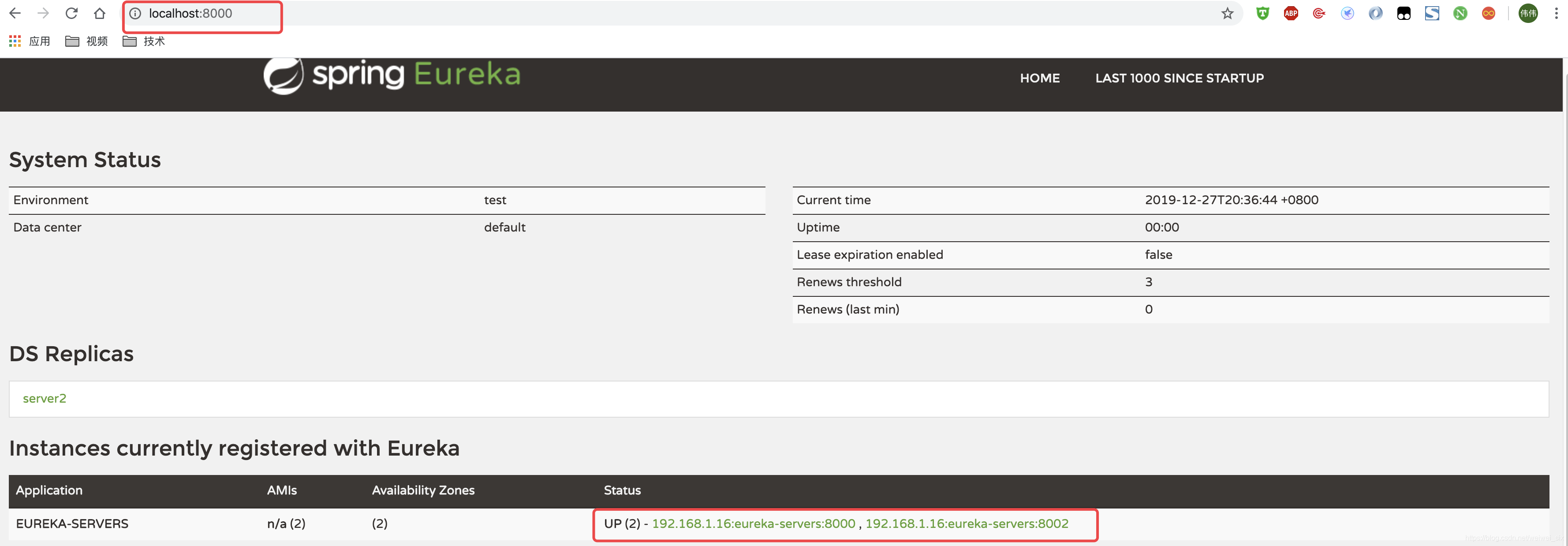The height and width of the screenshot is (546, 1568).
Task: Click the 'Renews threshold' label
Action: tap(849, 282)
